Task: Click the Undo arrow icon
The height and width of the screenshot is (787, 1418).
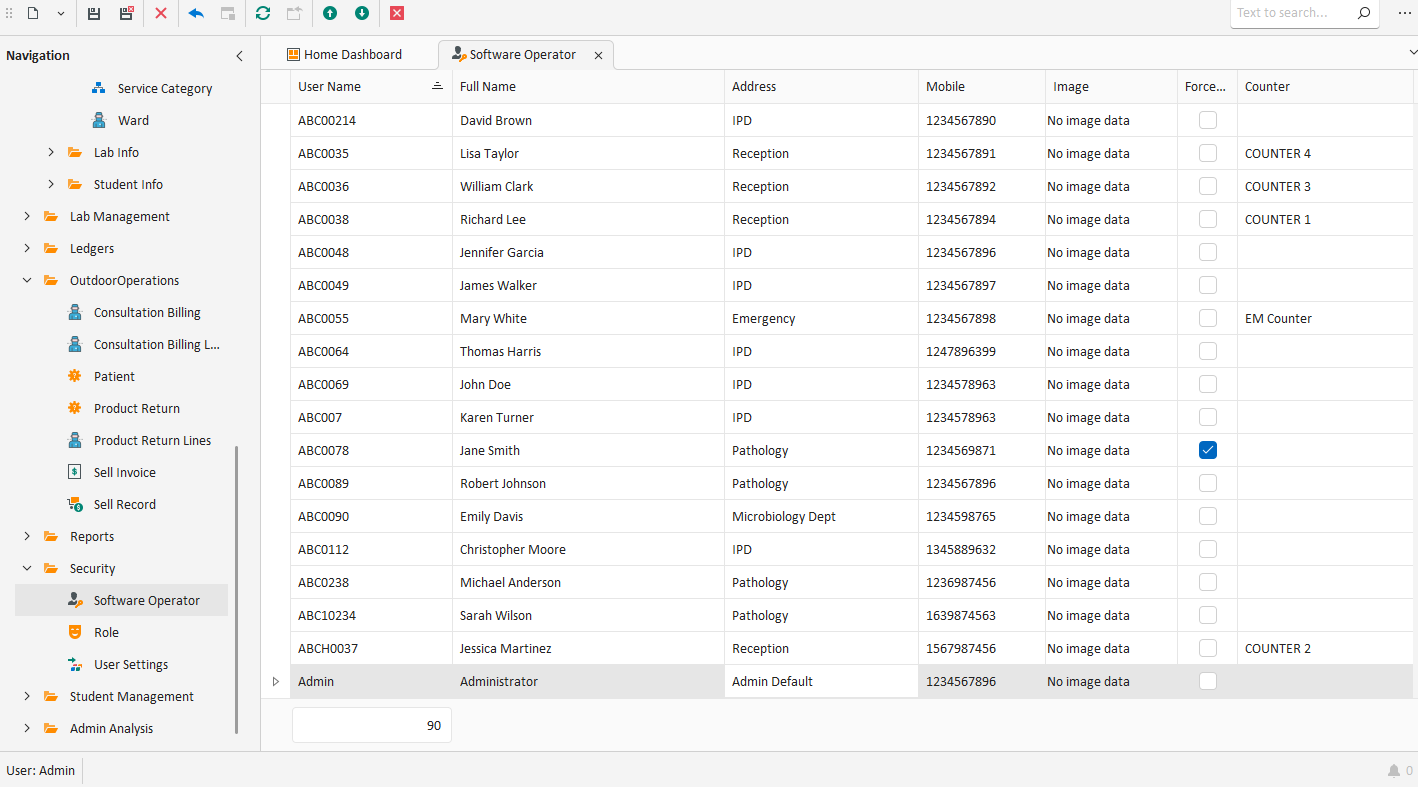Action: point(195,13)
